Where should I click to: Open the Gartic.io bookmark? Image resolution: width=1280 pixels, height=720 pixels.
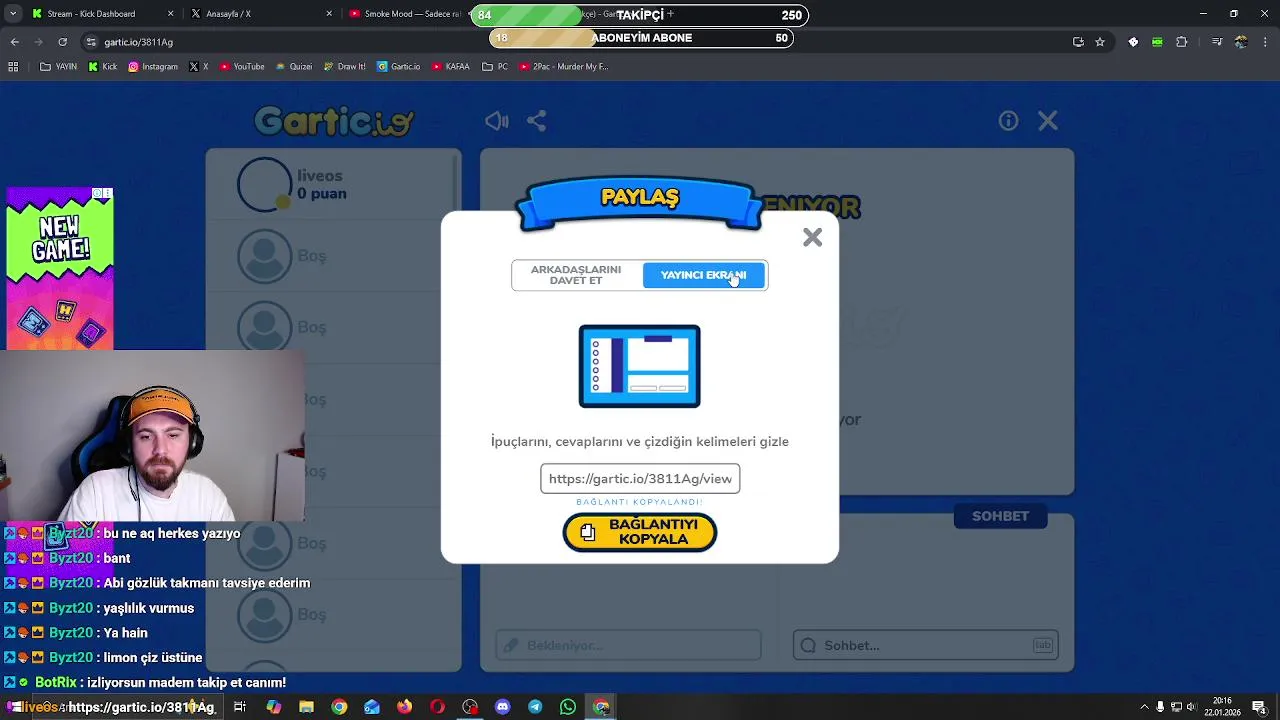[399, 67]
